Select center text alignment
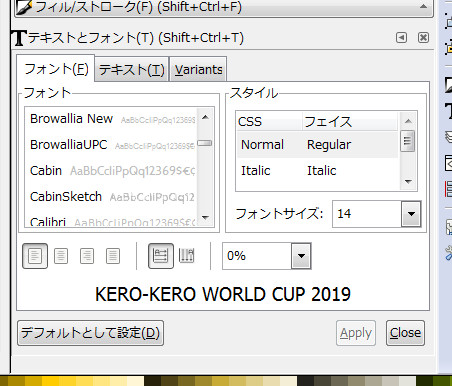The width and height of the screenshot is (452, 386). [x=61, y=256]
